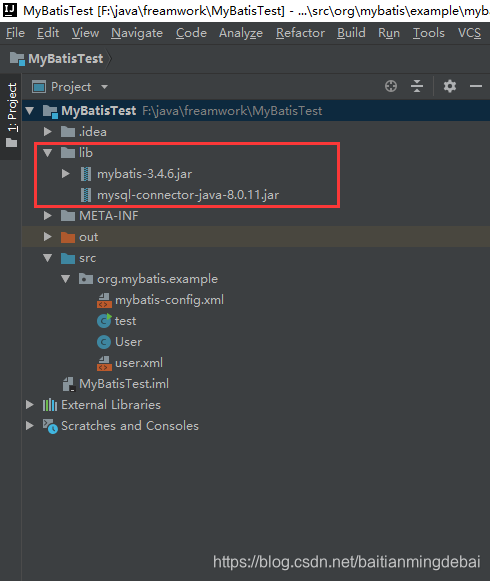Select the test class name
490x581 pixels.
tap(125, 321)
